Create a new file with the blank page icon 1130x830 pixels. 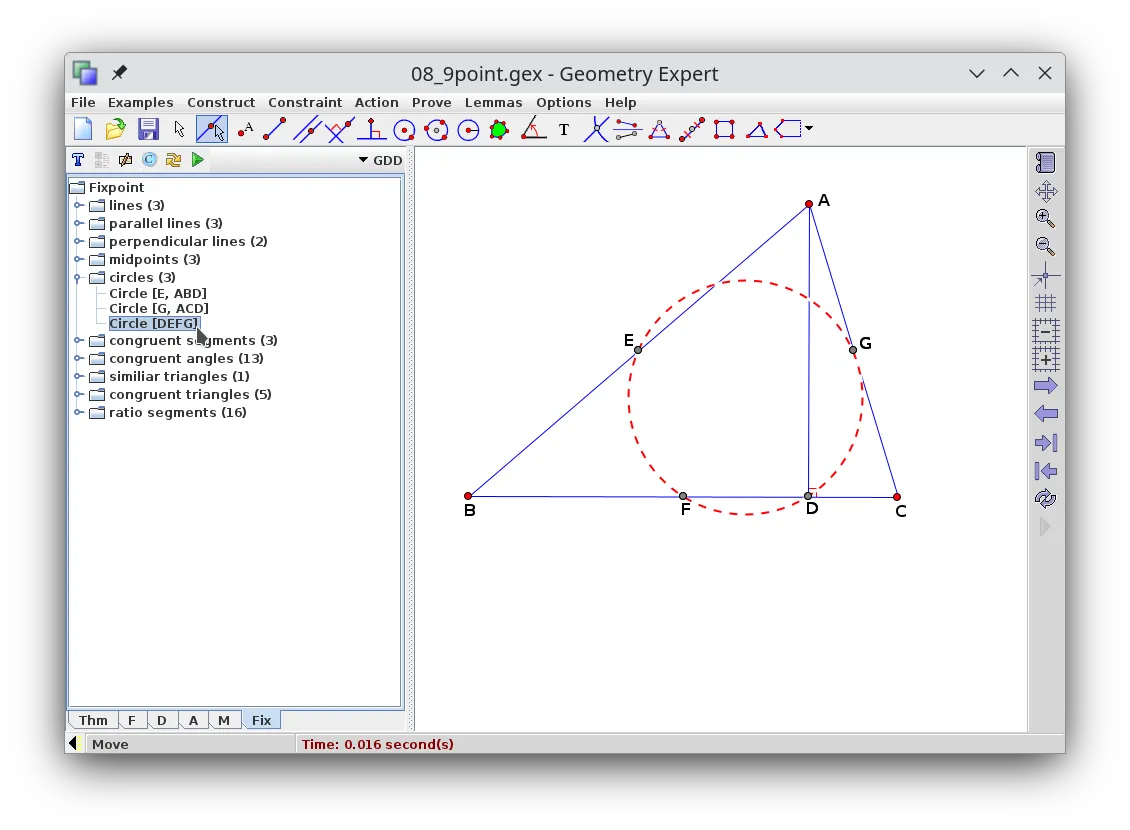click(x=83, y=130)
